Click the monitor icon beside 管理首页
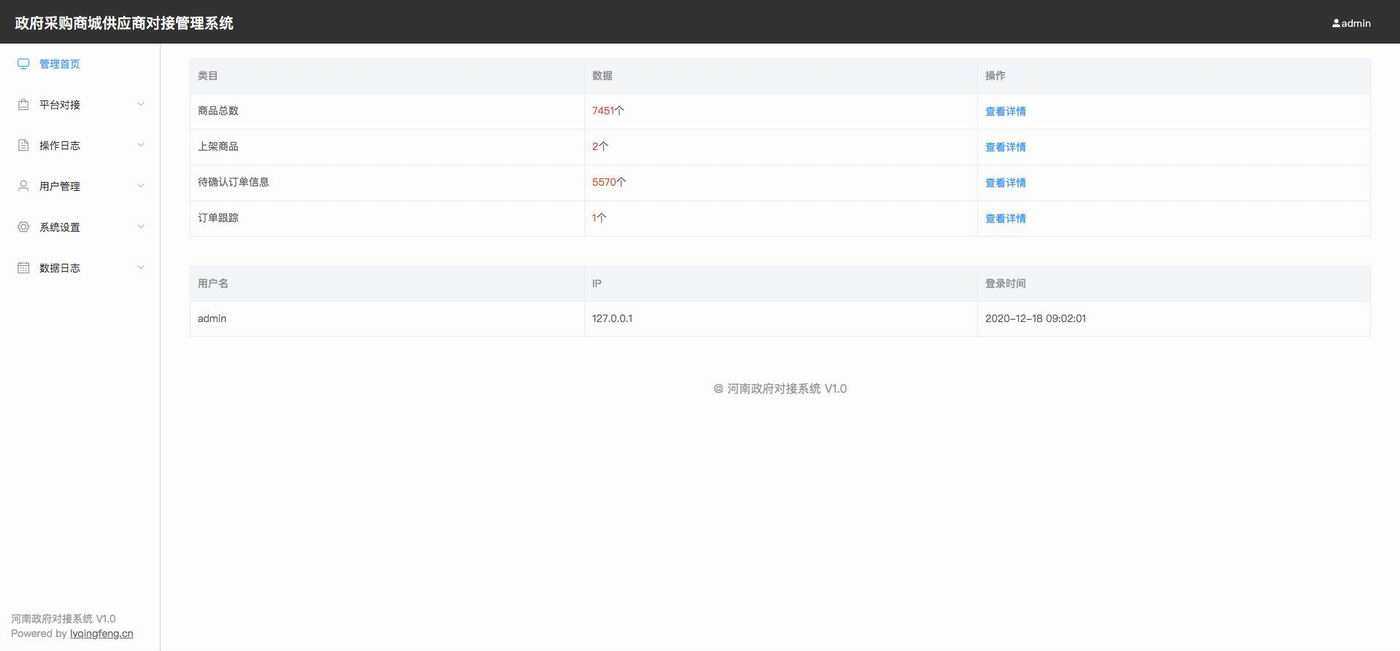The width and height of the screenshot is (1400, 651). coord(23,64)
